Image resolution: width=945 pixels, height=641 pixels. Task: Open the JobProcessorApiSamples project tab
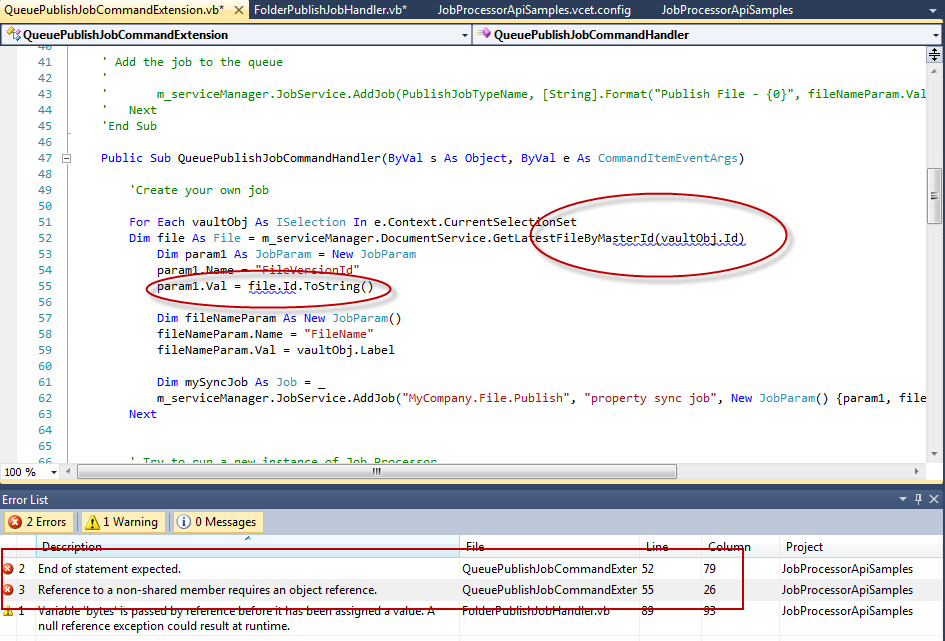(x=727, y=10)
